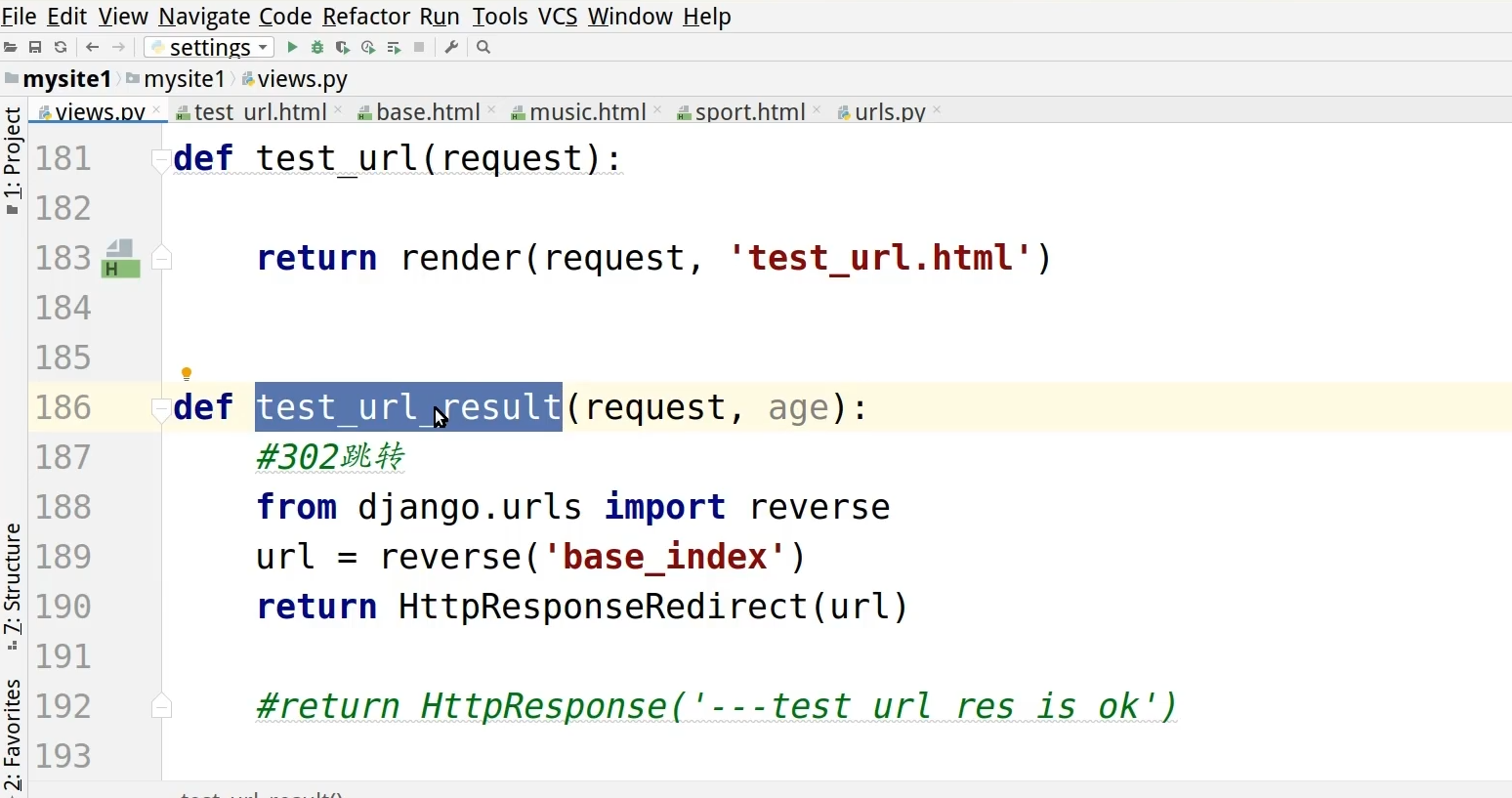Run with coverage shield icon
1512x798 pixels.
[343, 47]
